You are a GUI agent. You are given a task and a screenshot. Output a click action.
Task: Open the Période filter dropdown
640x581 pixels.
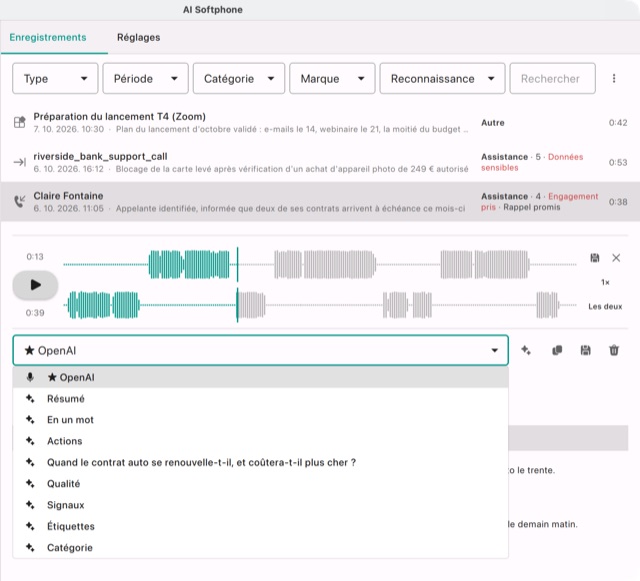(145, 78)
